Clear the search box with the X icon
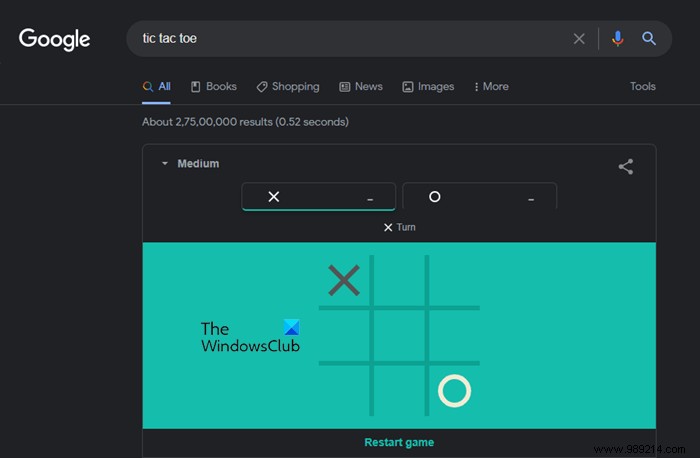 coord(579,39)
